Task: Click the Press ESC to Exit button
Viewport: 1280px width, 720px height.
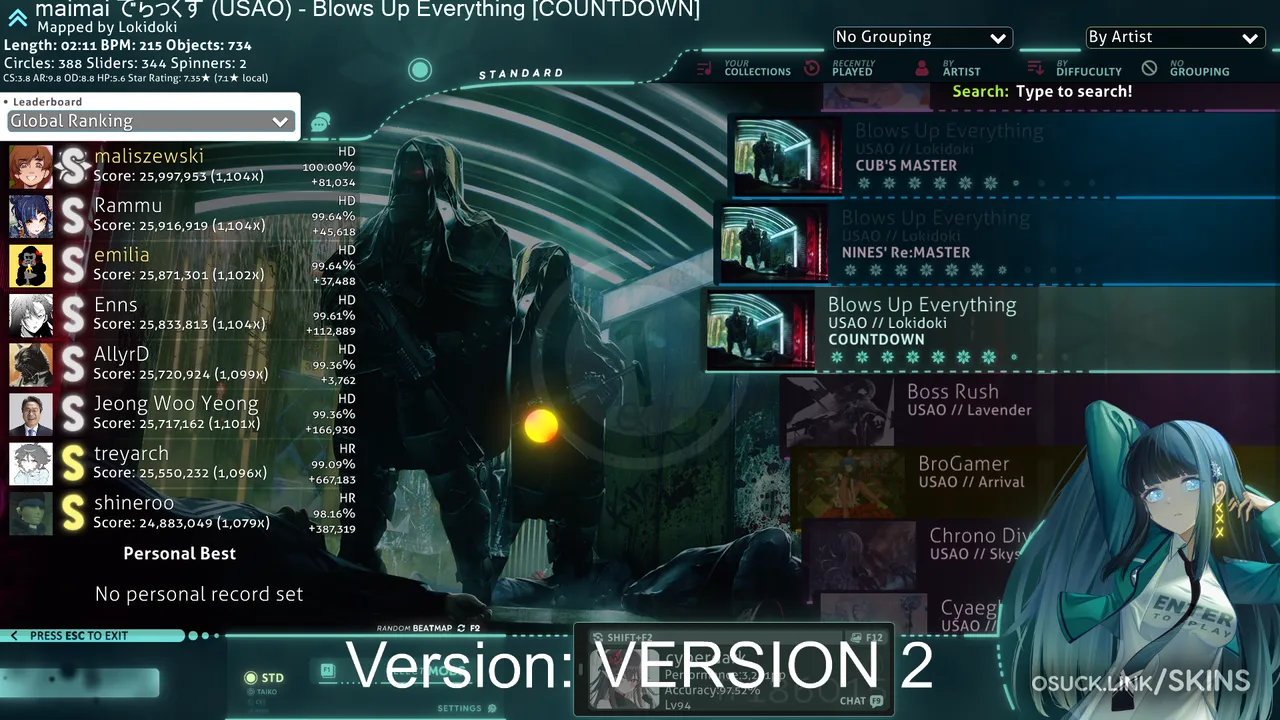Action: (x=94, y=636)
